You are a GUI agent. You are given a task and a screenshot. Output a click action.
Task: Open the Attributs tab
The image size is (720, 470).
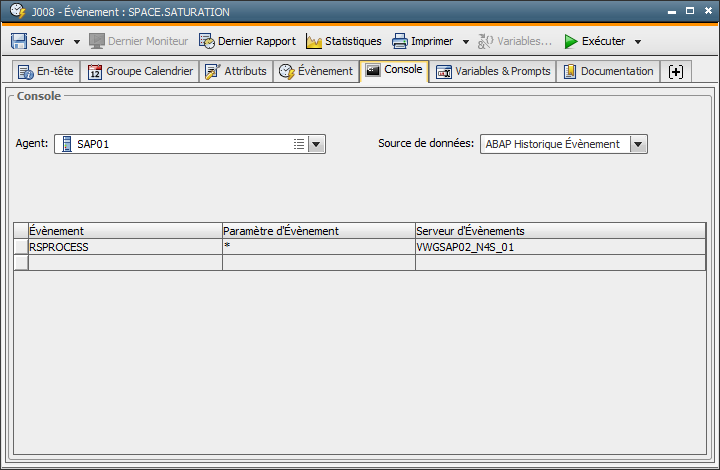(x=236, y=72)
